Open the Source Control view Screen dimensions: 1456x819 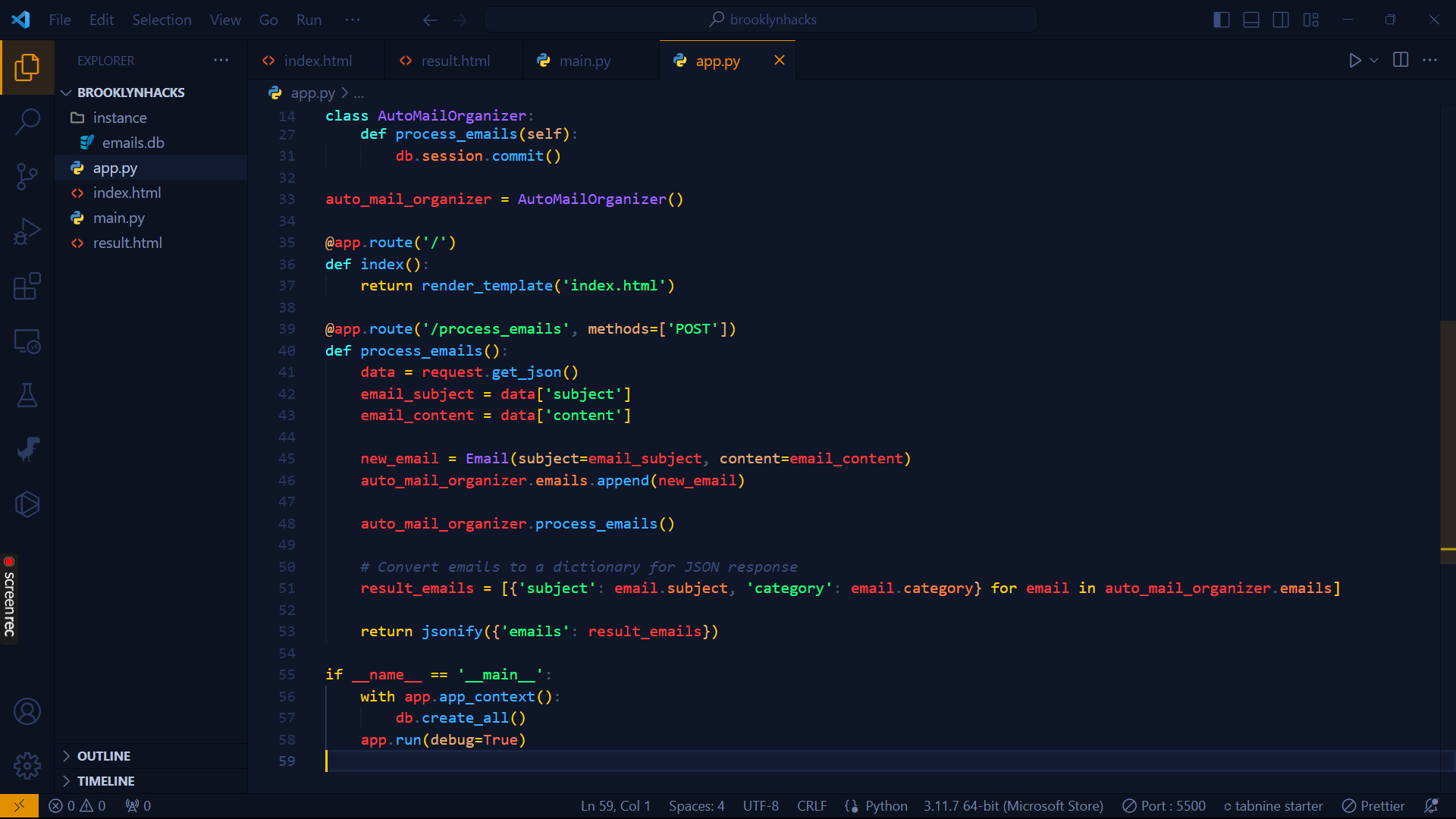[27, 176]
